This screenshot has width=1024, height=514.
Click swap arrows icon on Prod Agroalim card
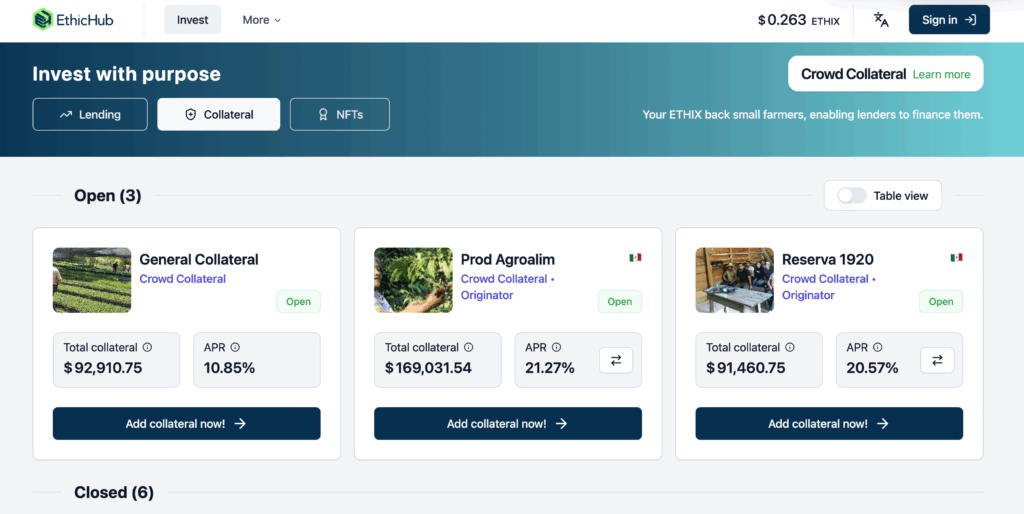(616, 360)
